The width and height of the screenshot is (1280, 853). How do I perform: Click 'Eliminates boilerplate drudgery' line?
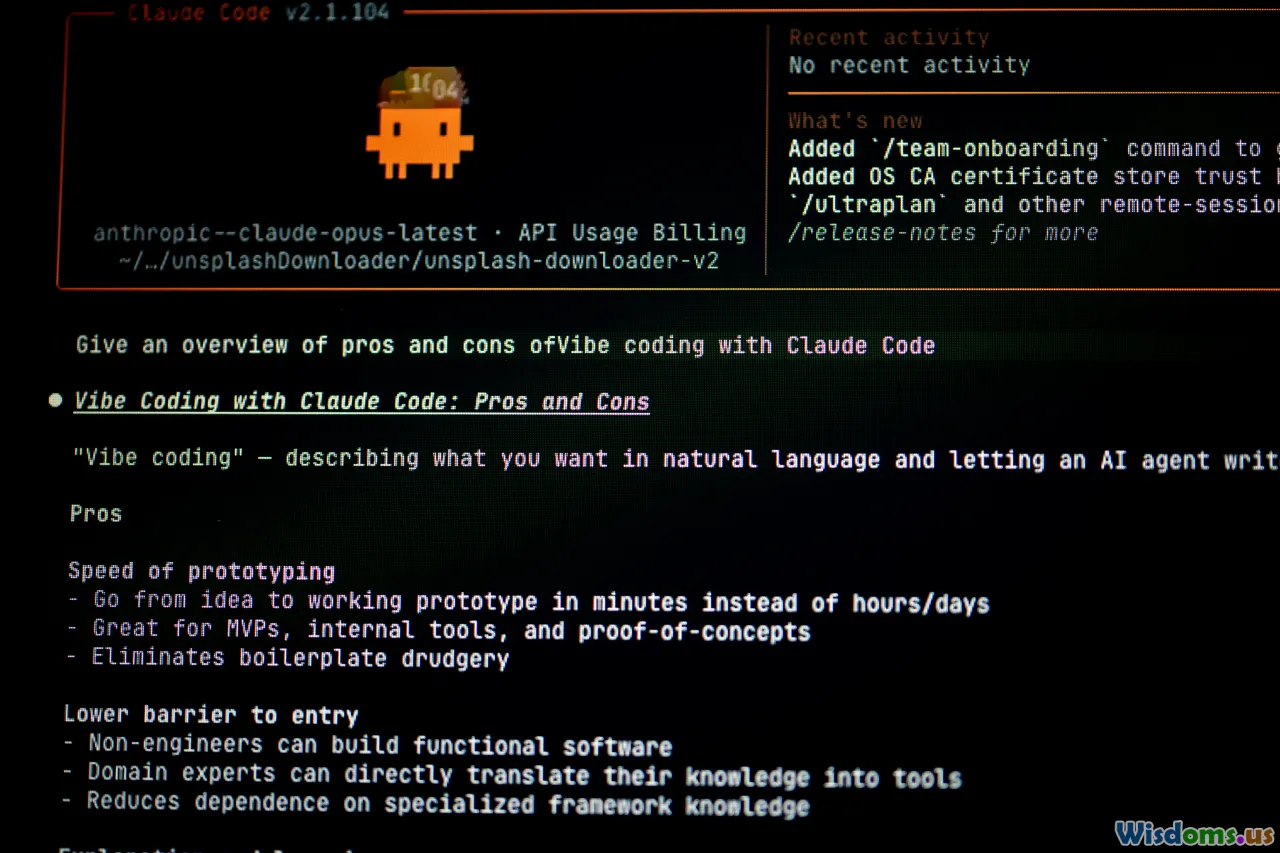click(288, 658)
